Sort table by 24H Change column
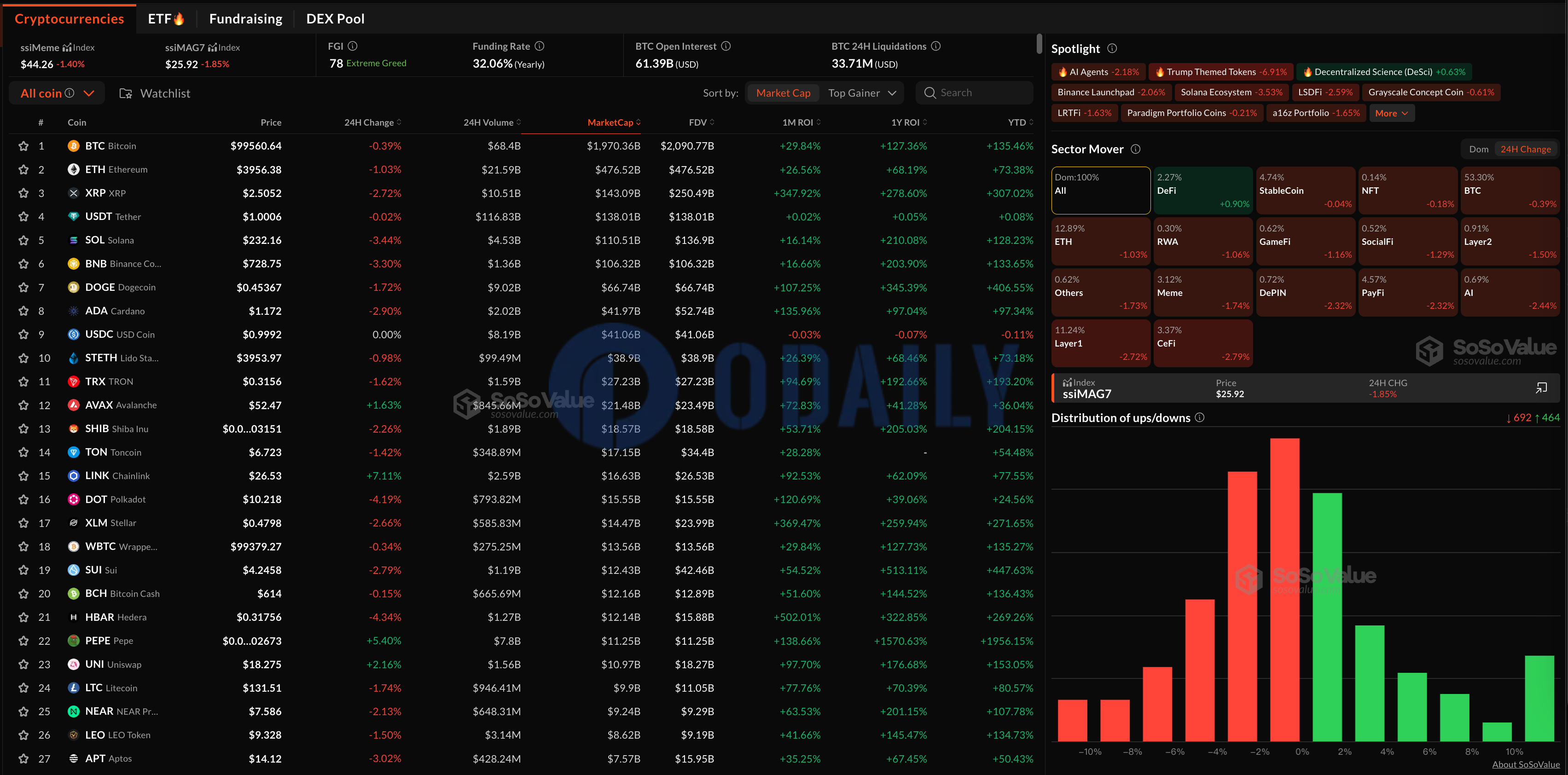Image resolution: width=1568 pixels, height=775 pixels. point(372,122)
